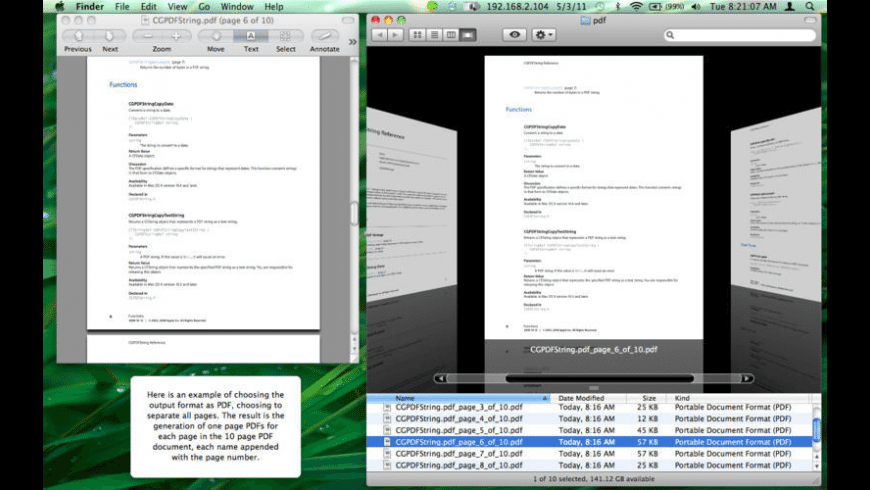Click the Time Machine clock icon
Viewport: 870px width, 490px height.
point(600,7)
